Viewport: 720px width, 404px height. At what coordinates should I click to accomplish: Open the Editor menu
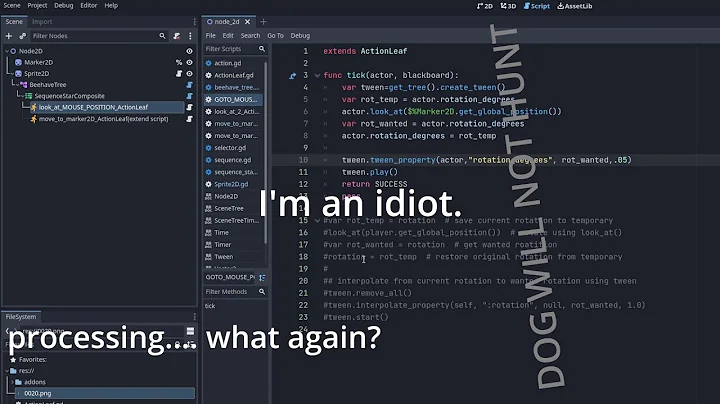[x=89, y=6]
